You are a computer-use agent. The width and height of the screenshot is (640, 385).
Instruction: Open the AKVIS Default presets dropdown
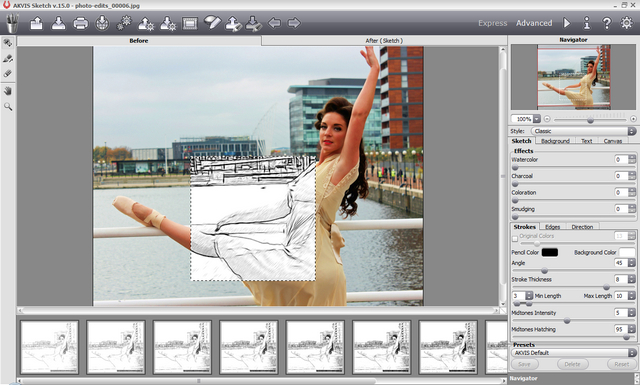[x=574, y=353]
